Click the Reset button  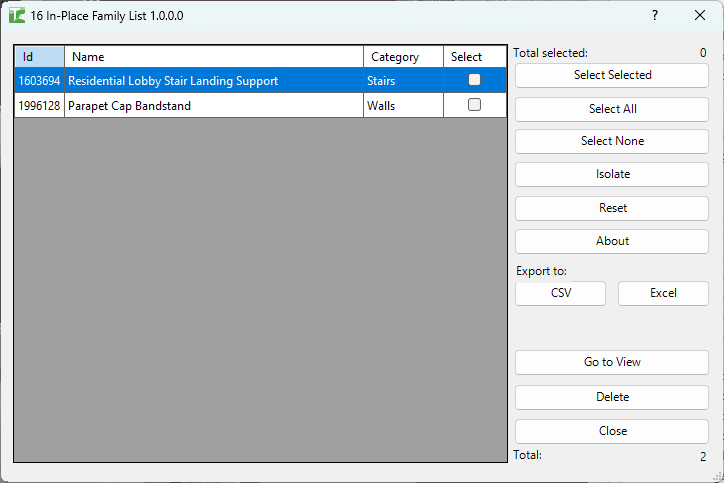pyautogui.click(x=612, y=208)
